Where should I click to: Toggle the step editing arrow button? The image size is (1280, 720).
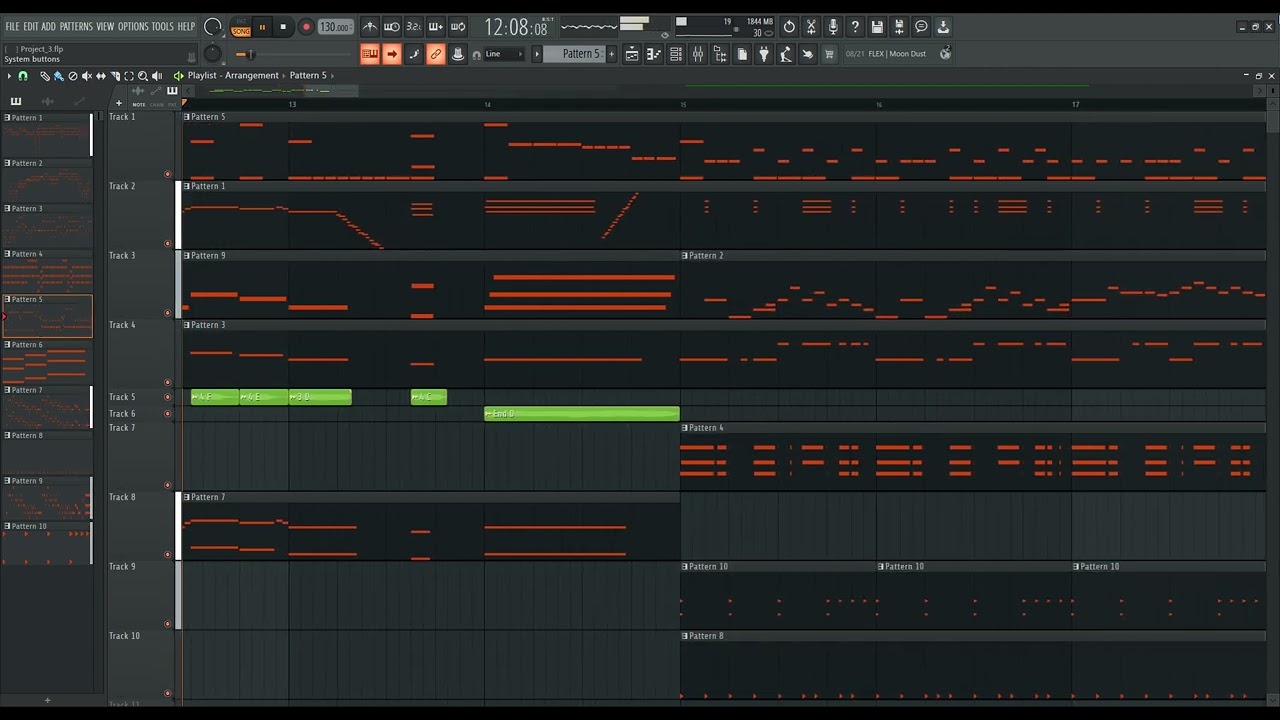tap(392, 54)
